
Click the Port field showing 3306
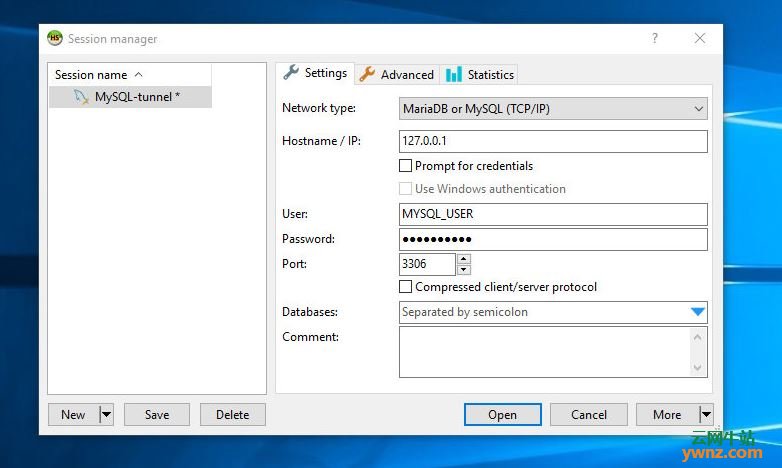click(x=427, y=264)
